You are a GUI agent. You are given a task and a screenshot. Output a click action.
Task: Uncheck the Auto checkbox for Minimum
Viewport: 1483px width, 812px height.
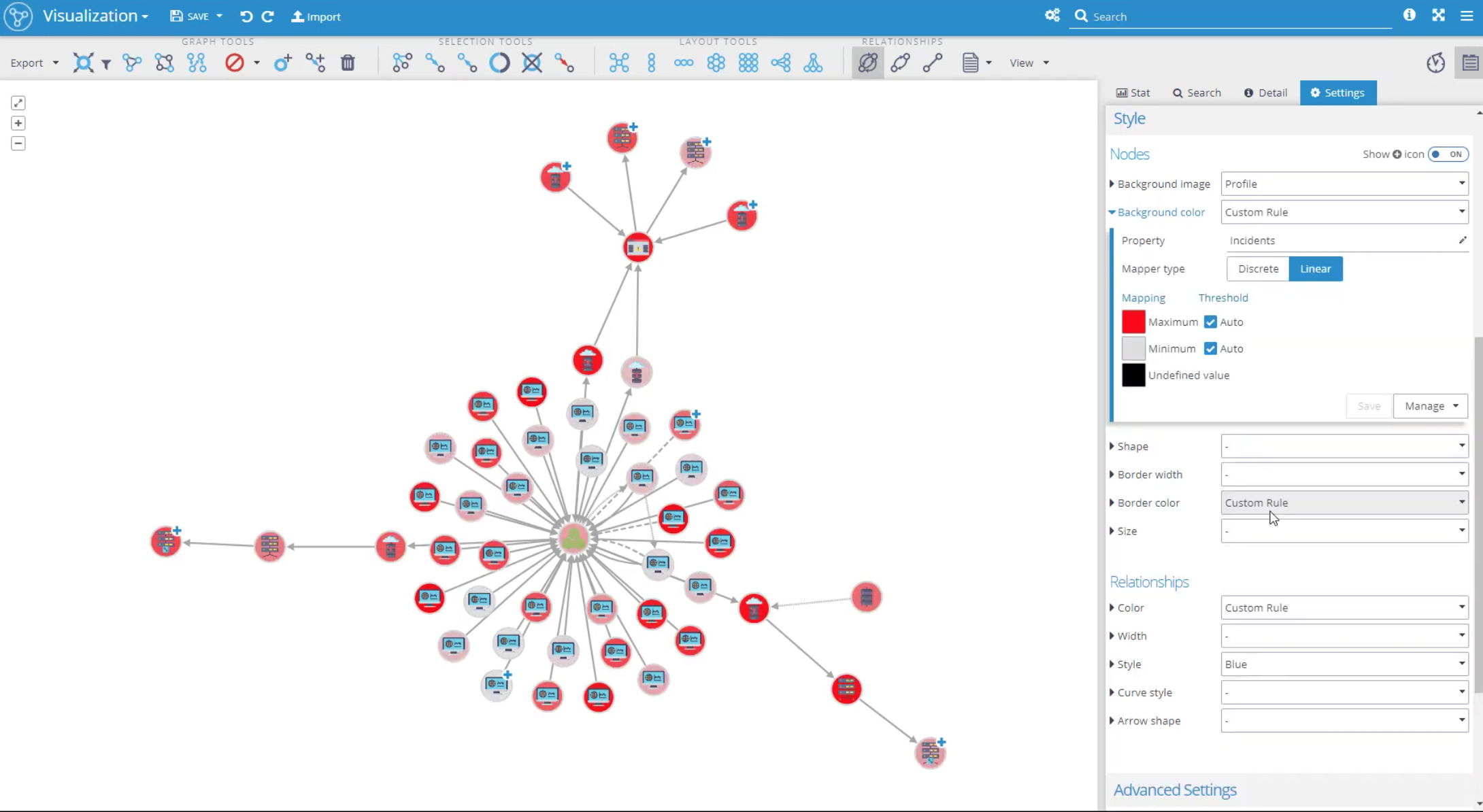(x=1210, y=348)
